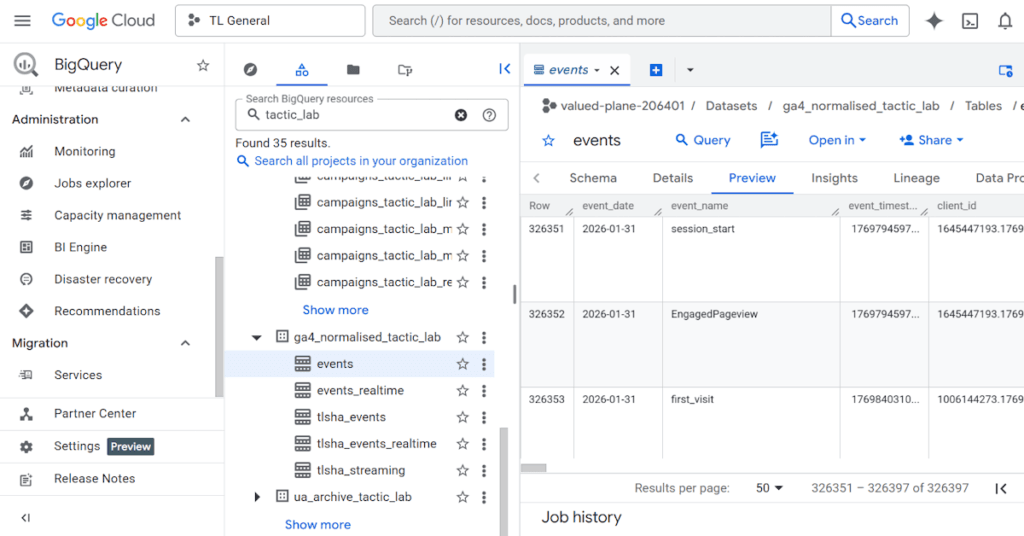The width and height of the screenshot is (1024, 536).
Task: Collapse the ga4_normalised_tactic_lab dataset tree
Action: [x=257, y=338]
